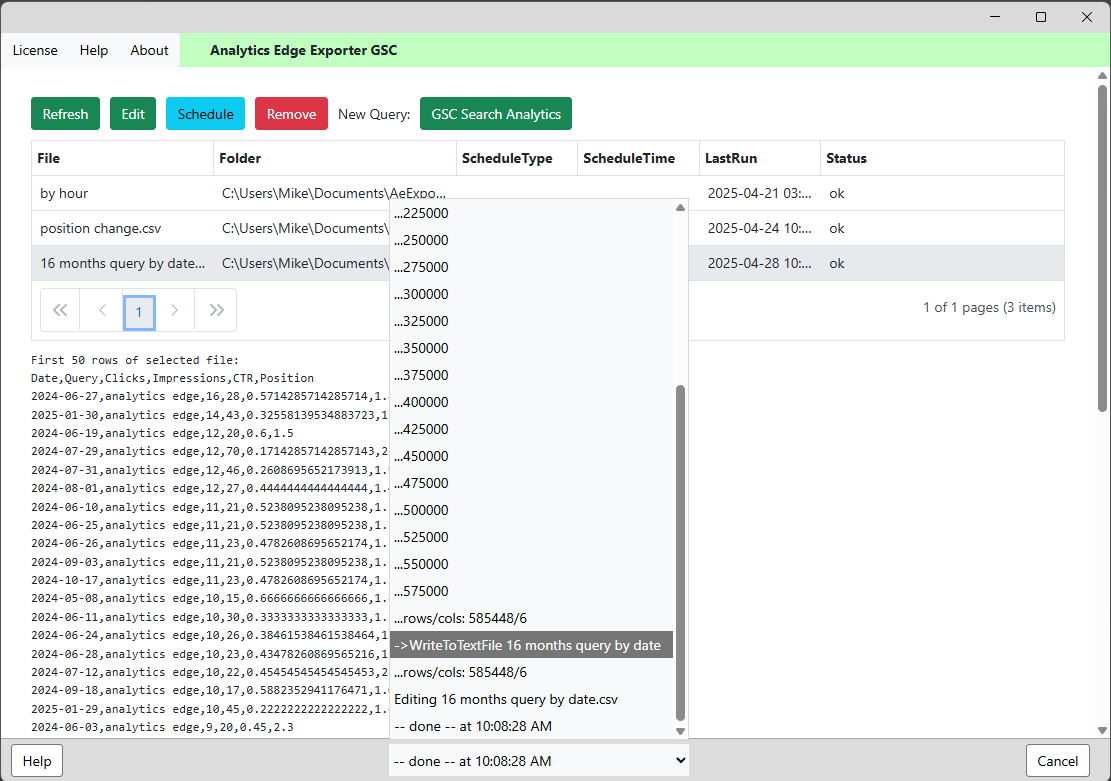The height and width of the screenshot is (781, 1111).
Task: Click the red Remove button
Action: pos(291,113)
